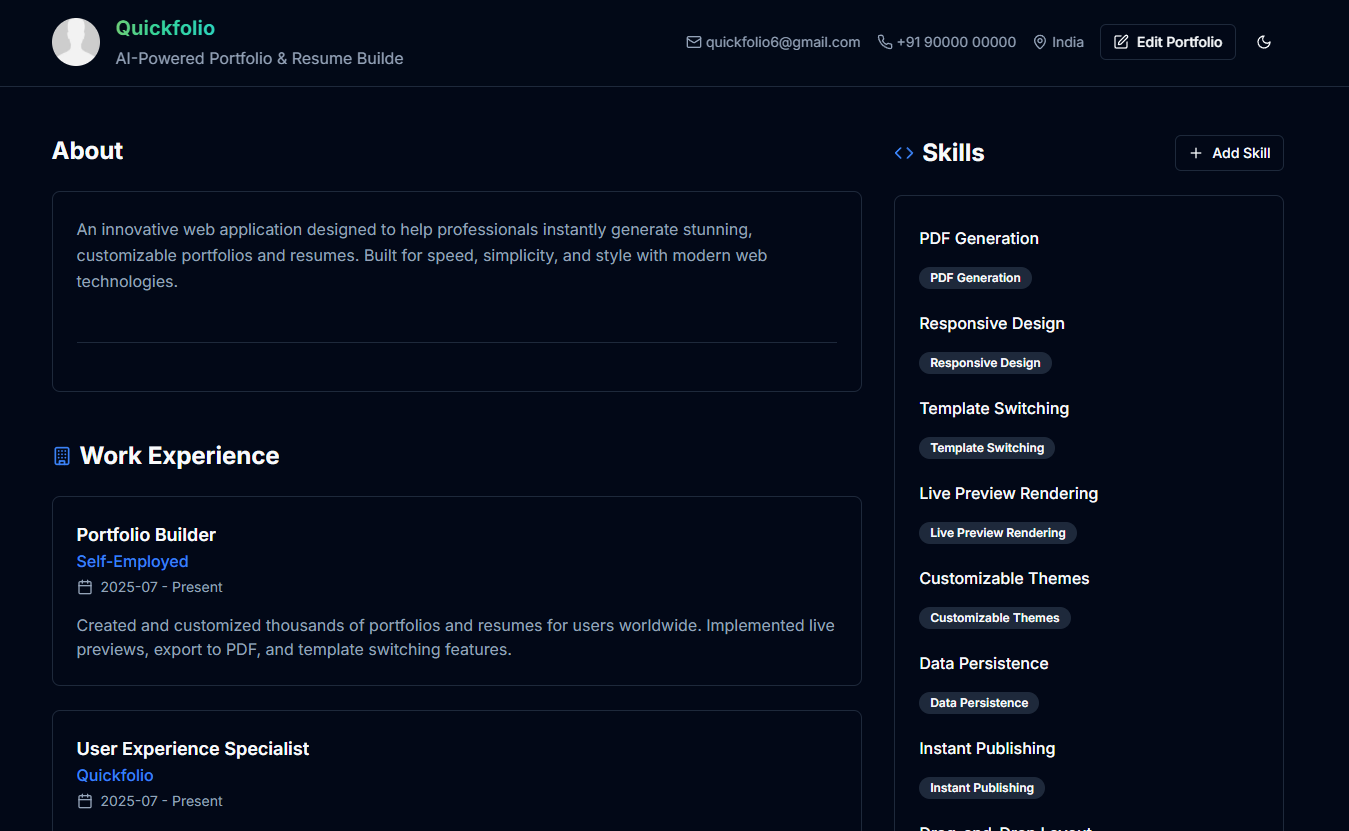Click the code brackets icon beside Skills
Viewport: 1349px width, 831px height.
coord(904,153)
